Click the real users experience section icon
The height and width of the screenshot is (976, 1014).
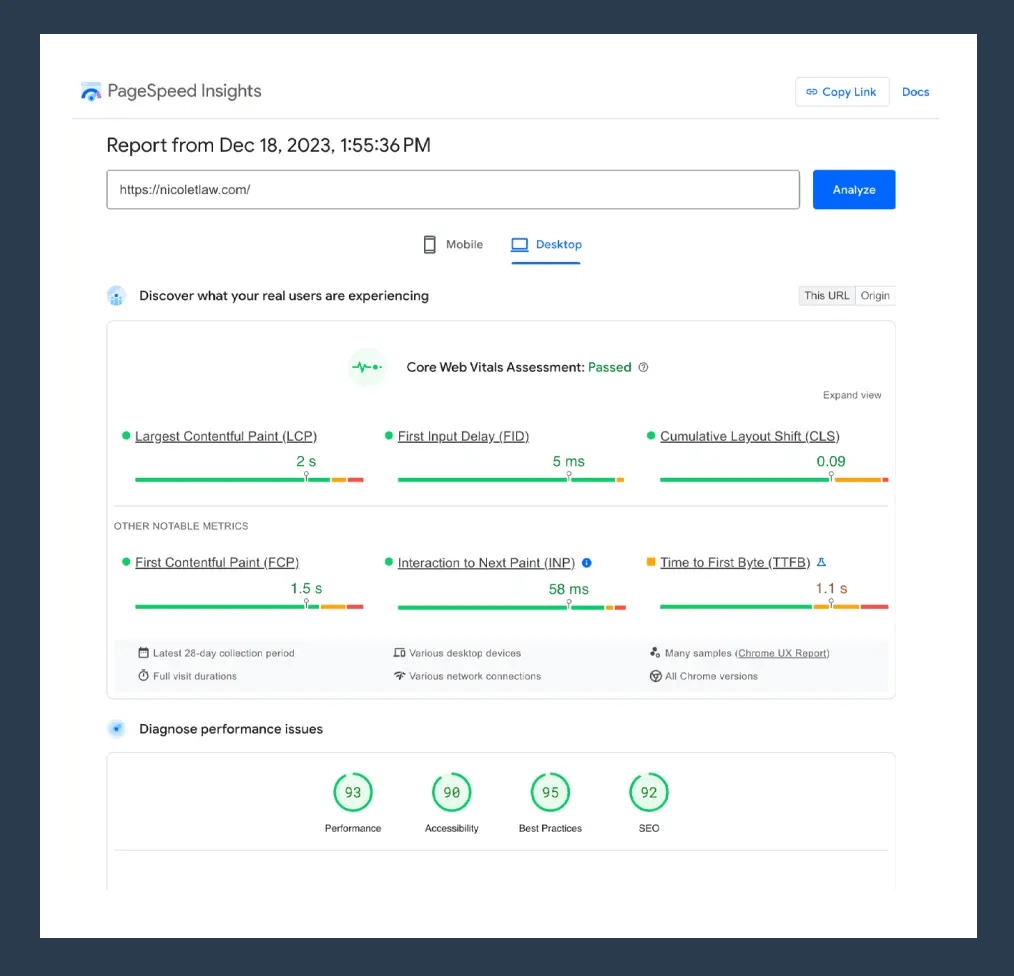116,296
